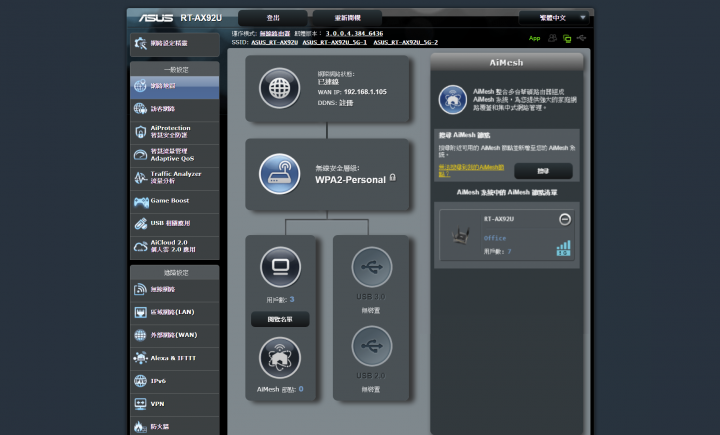Viewport: 720px width, 435px height.
Task: Click the RT-AX92U node name text
Action: tap(499, 219)
